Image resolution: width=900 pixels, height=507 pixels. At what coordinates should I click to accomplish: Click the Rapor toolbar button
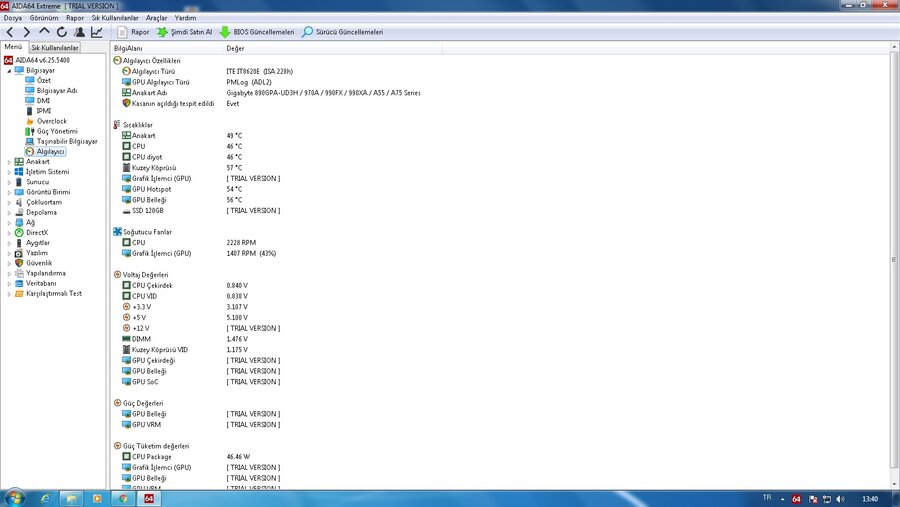133,32
